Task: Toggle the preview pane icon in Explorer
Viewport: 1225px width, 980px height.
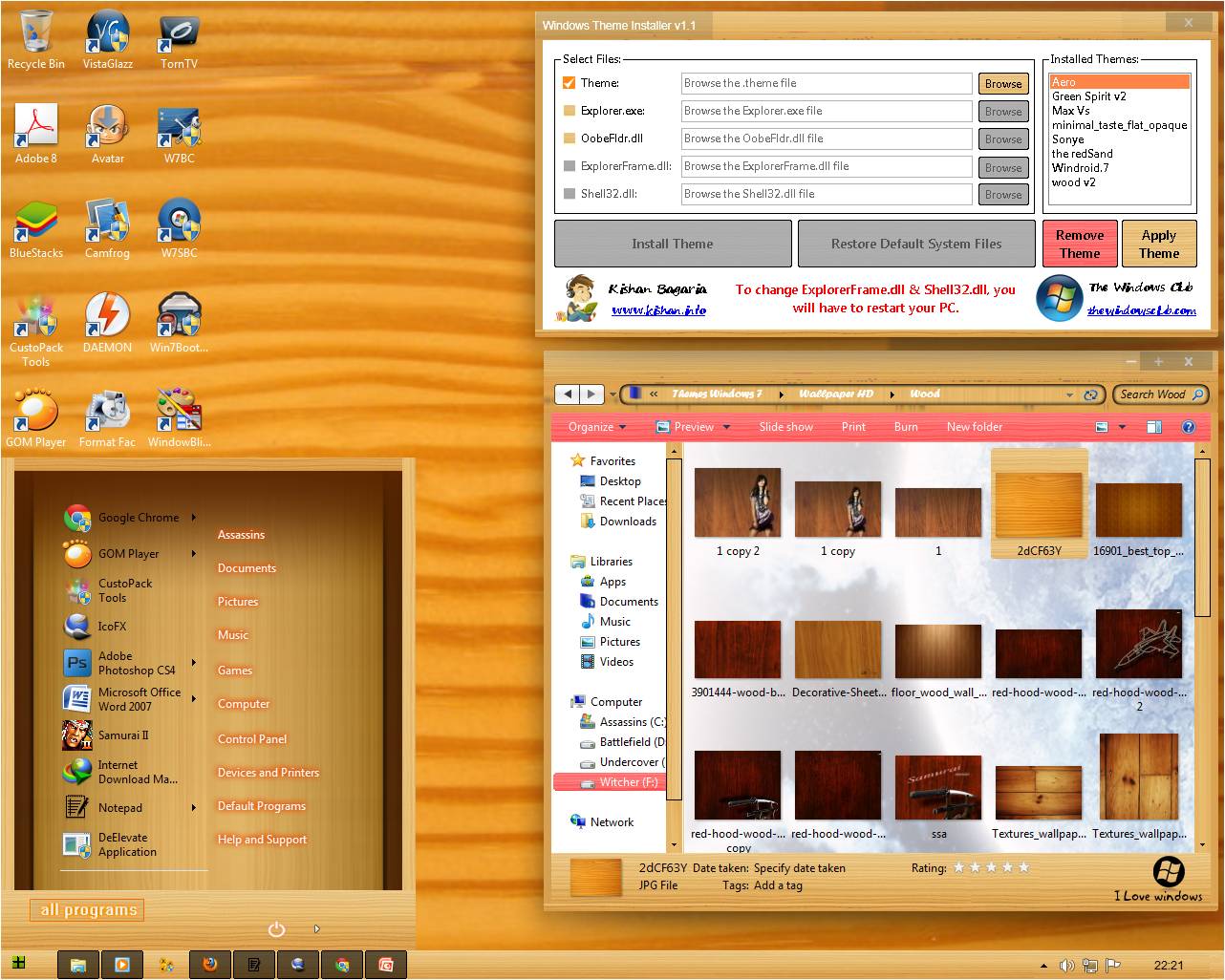Action: pyautogui.click(x=1153, y=427)
